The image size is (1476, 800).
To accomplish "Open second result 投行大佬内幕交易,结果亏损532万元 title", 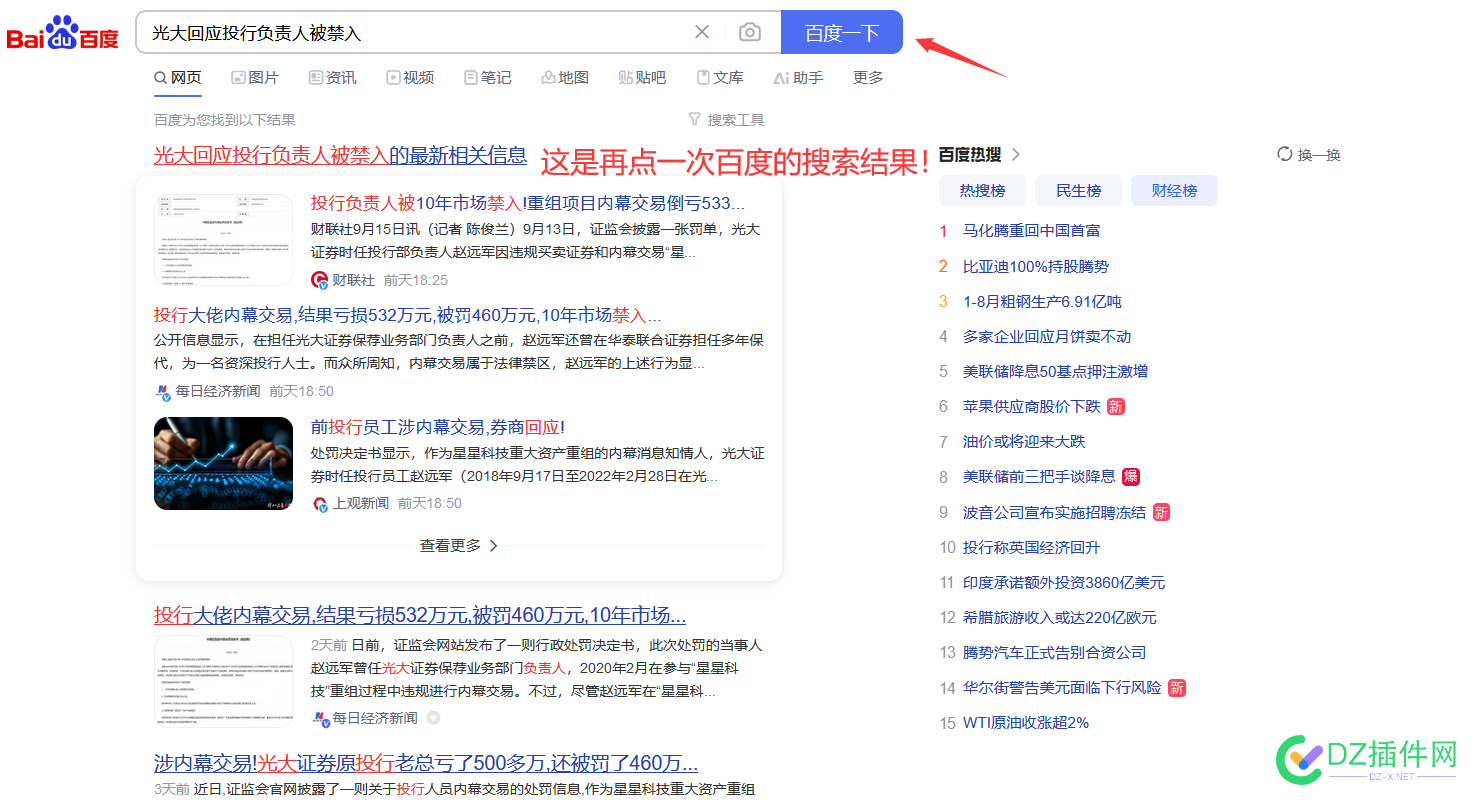I will (x=420, y=615).
